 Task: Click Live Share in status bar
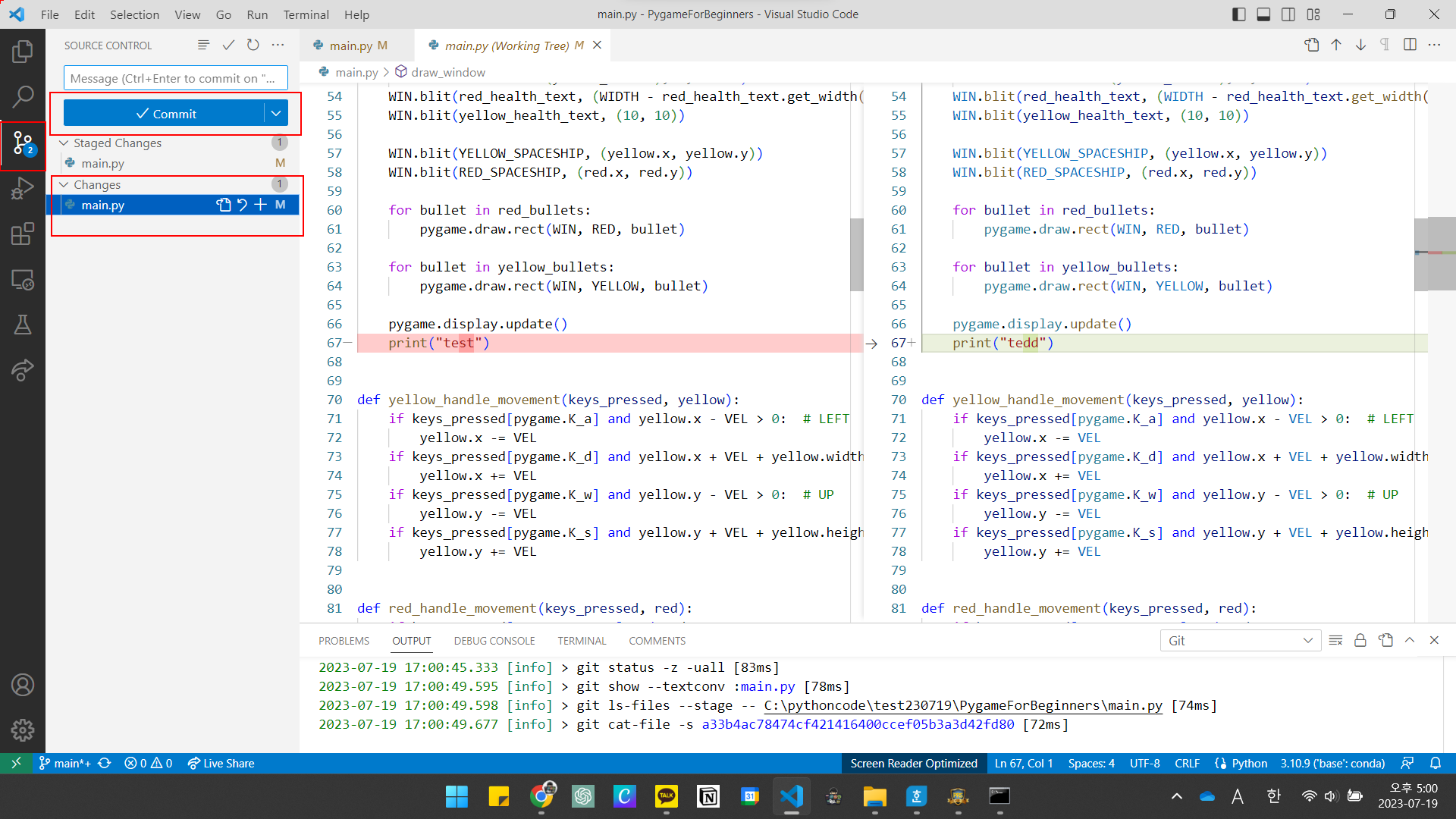tap(221, 764)
